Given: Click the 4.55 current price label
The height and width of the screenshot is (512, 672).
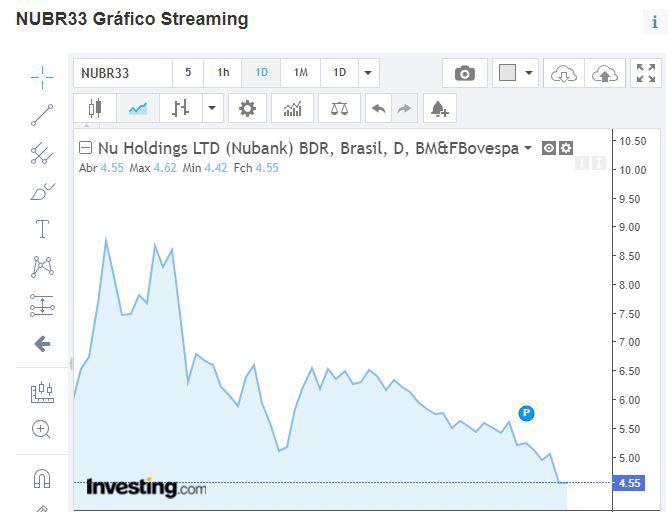Looking at the screenshot, I should 629,483.
